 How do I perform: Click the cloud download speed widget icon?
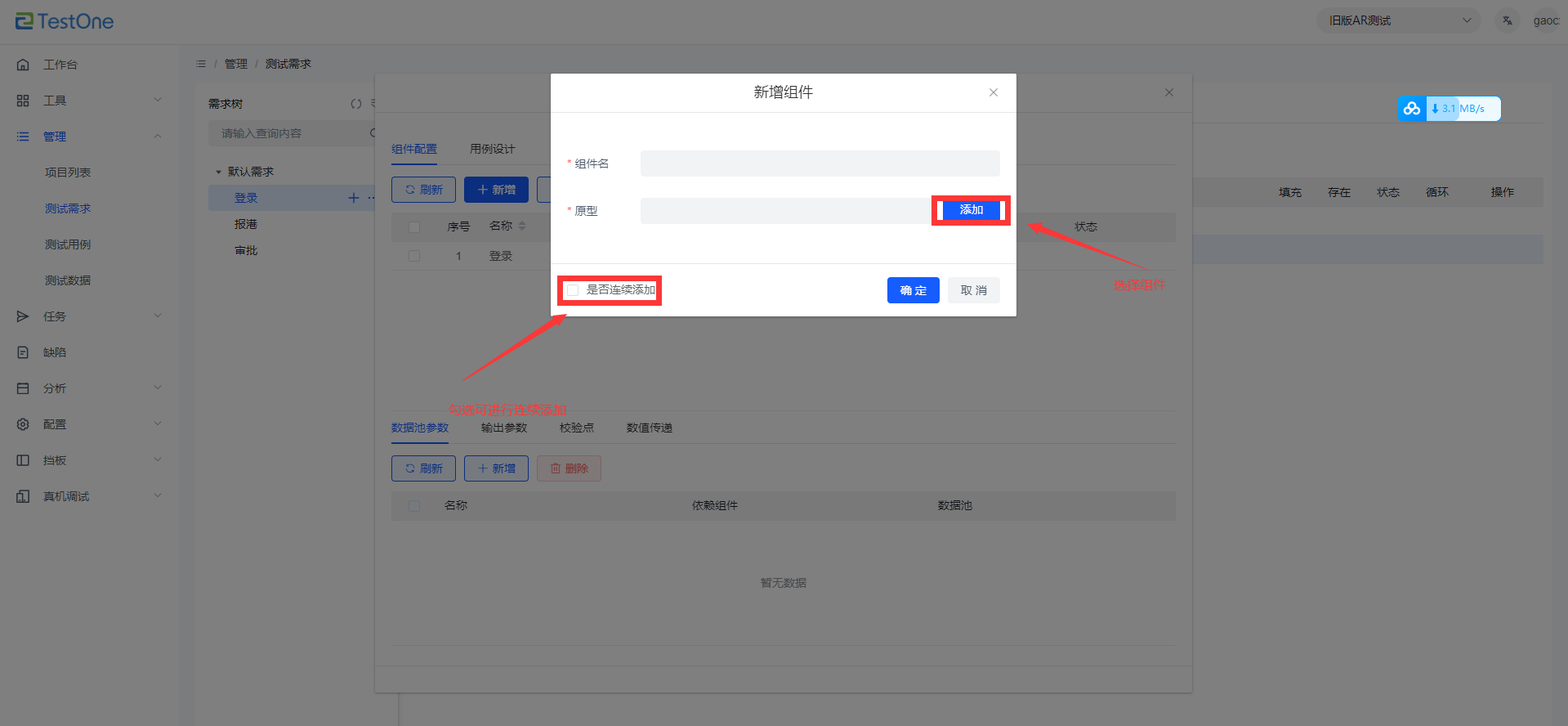pyautogui.click(x=1411, y=109)
